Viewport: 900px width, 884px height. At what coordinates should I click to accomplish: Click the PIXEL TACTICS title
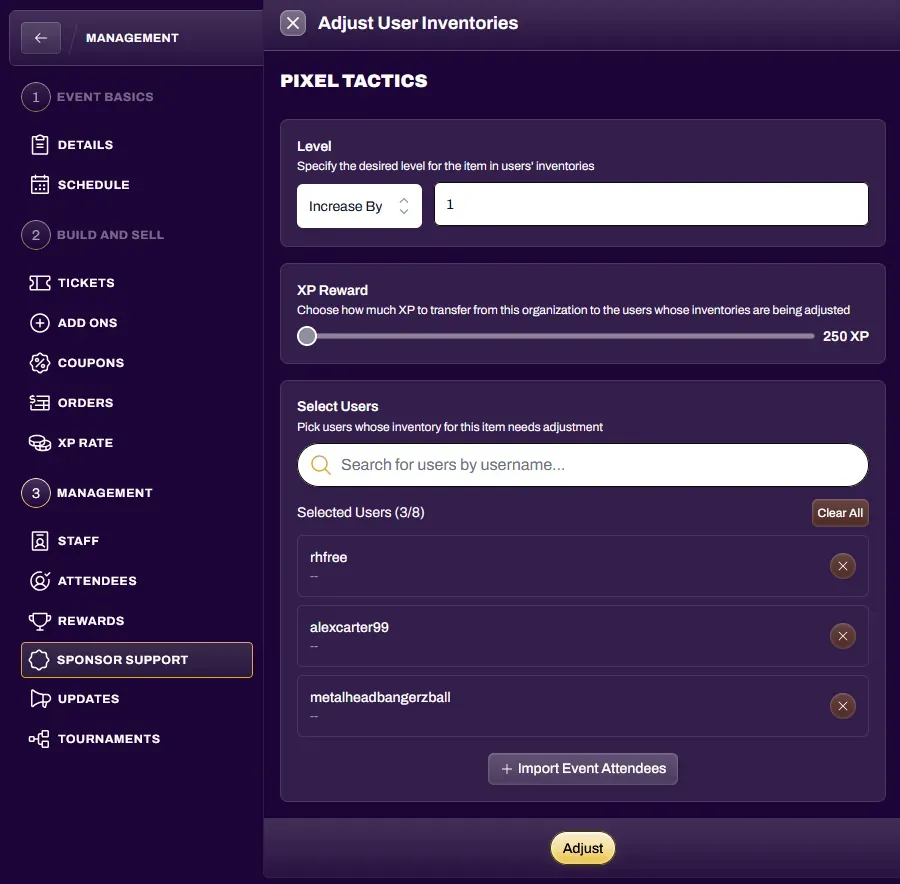[354, 81]
